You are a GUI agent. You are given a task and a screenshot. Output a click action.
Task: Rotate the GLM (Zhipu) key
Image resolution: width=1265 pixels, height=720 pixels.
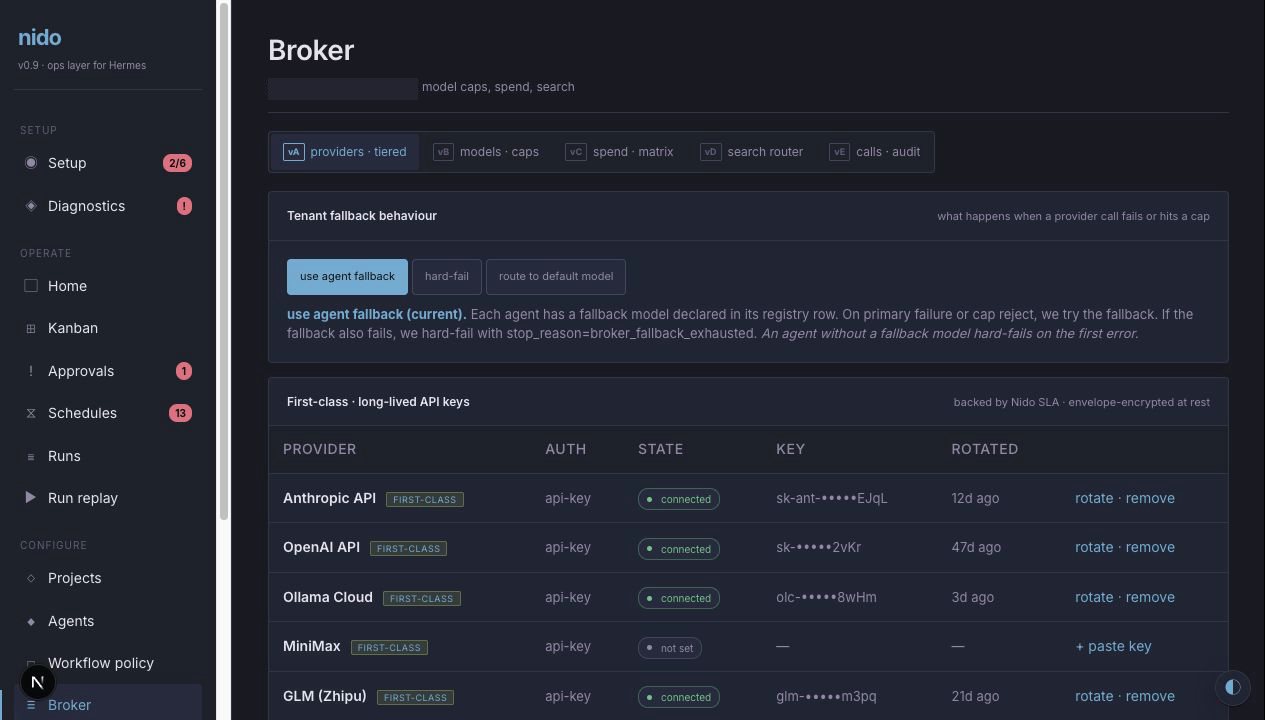[x=1094, y=696]
